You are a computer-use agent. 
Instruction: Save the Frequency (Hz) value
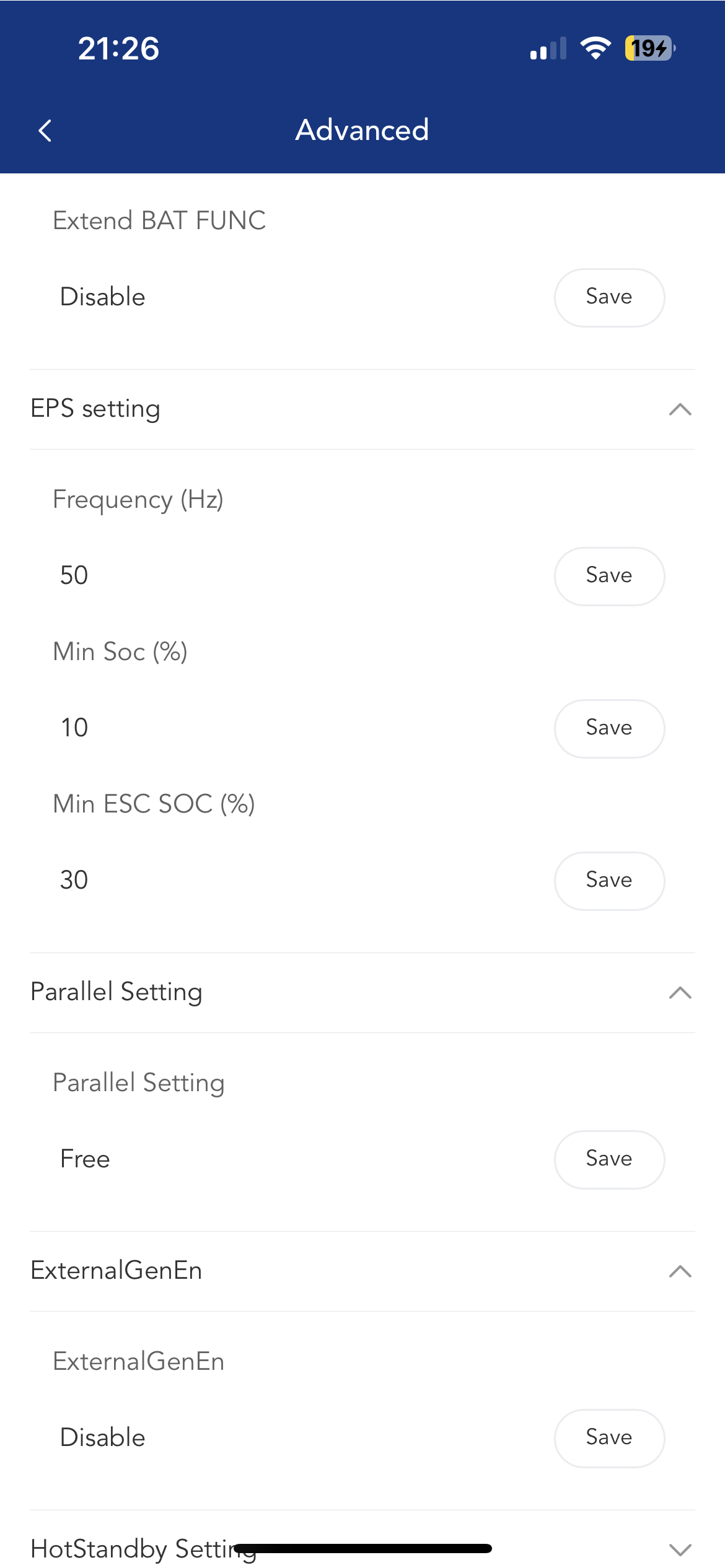[x=609, y=576]
